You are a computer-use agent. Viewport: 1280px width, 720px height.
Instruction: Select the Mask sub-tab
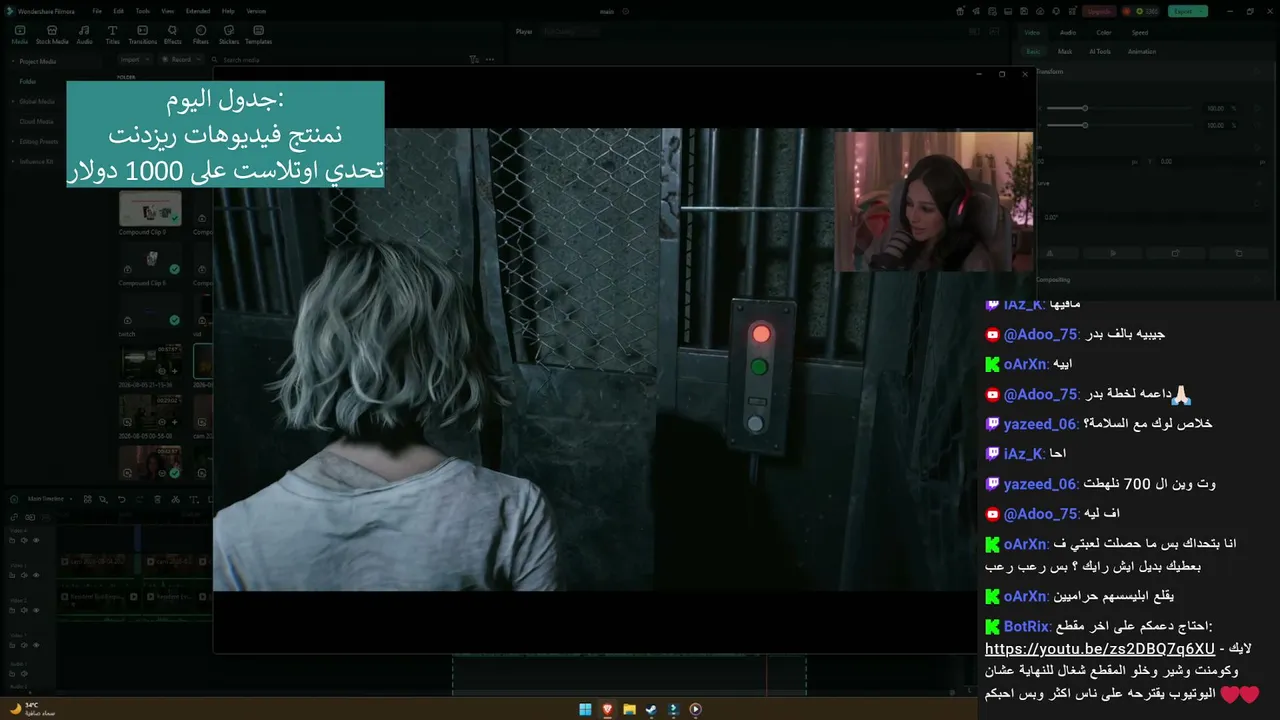click(1065, 52)
